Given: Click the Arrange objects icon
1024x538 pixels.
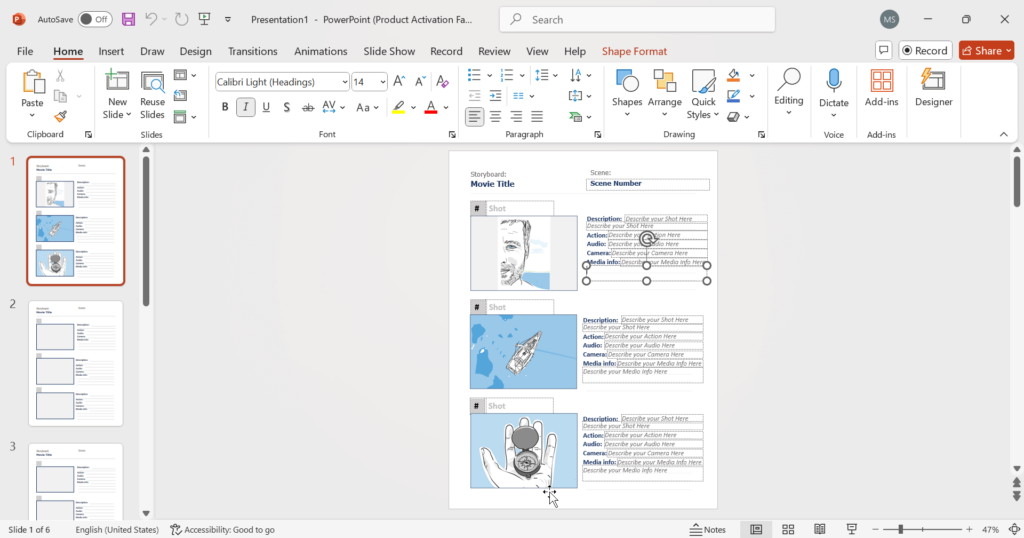Looking at the screenshot, I should tap(664, 88).
